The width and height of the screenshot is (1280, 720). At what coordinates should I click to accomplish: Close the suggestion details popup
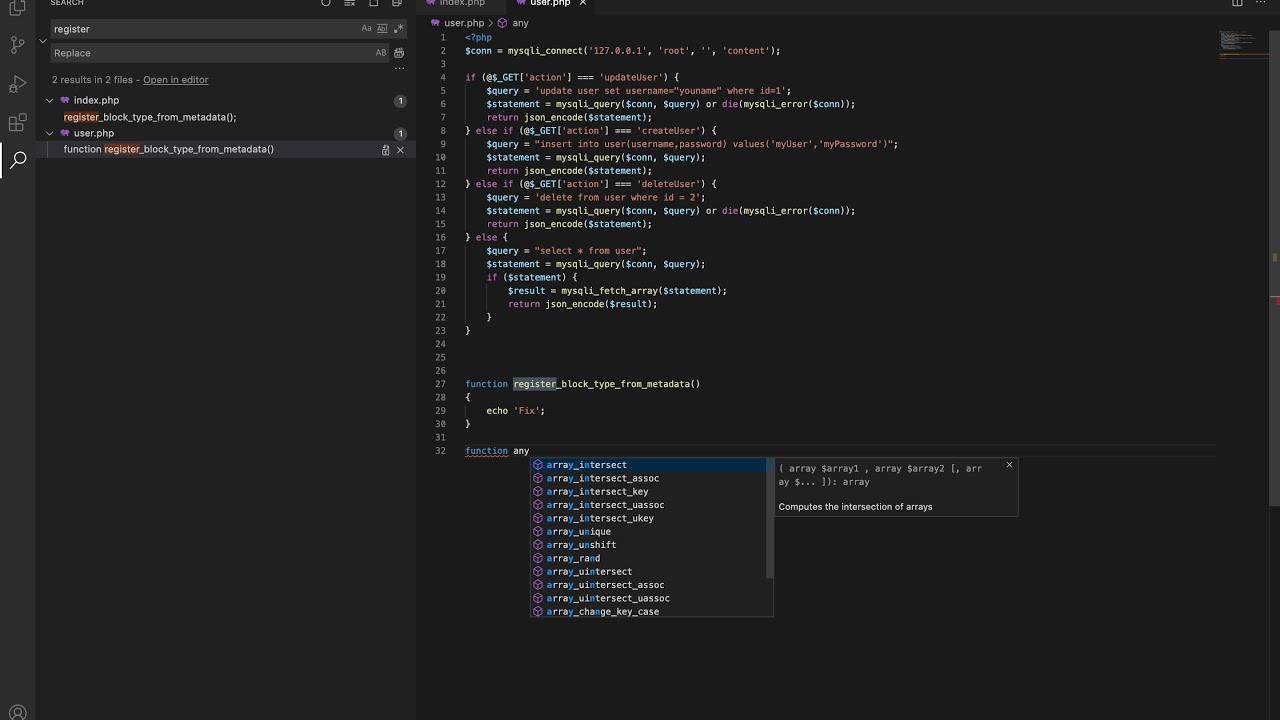[1009, 465]
